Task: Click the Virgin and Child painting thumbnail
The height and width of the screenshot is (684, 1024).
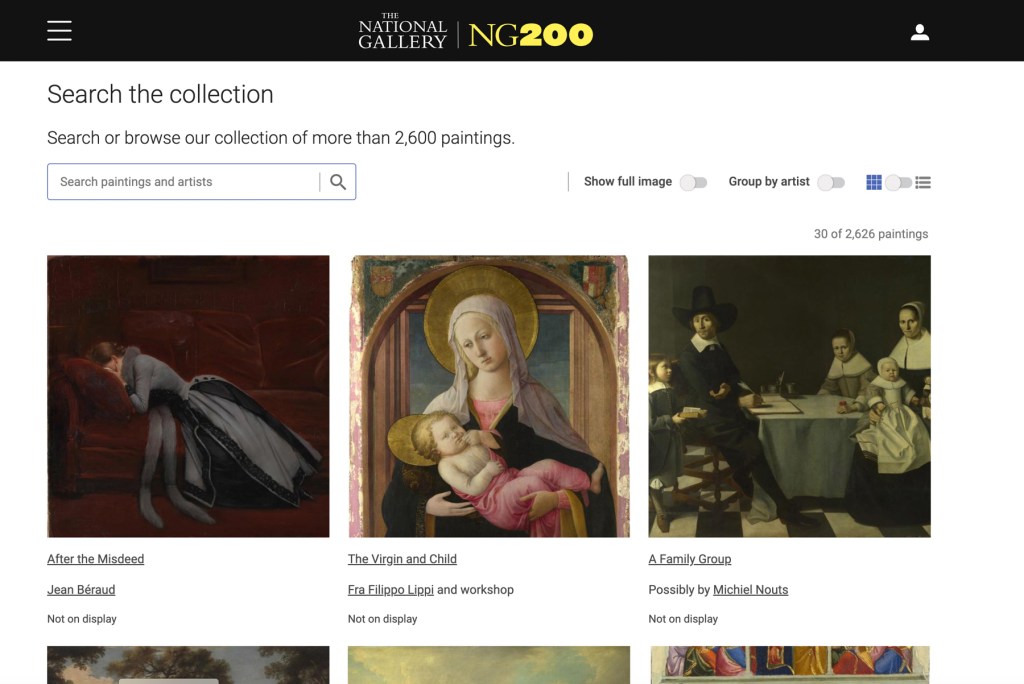Action: [x=489, y=396]
